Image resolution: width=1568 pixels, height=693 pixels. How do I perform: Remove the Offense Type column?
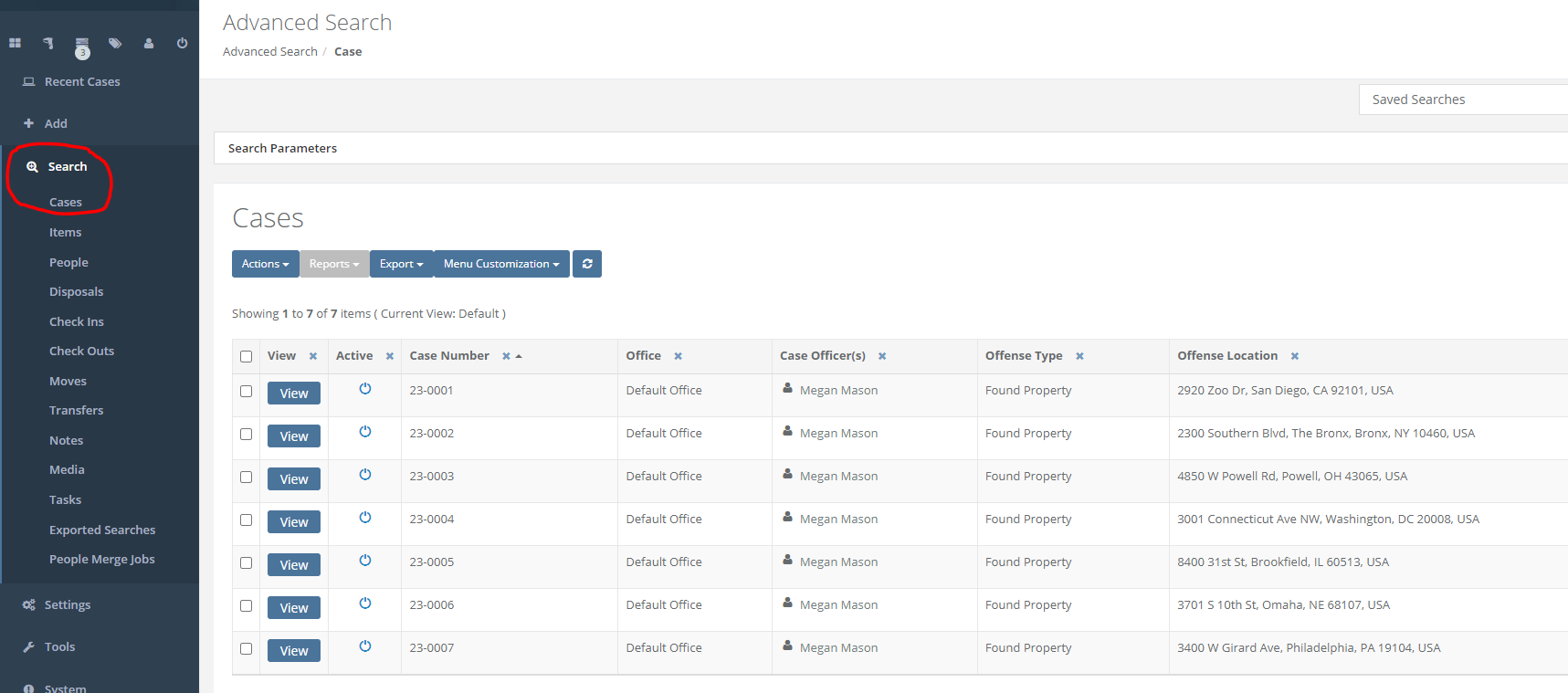point(1079,356)
